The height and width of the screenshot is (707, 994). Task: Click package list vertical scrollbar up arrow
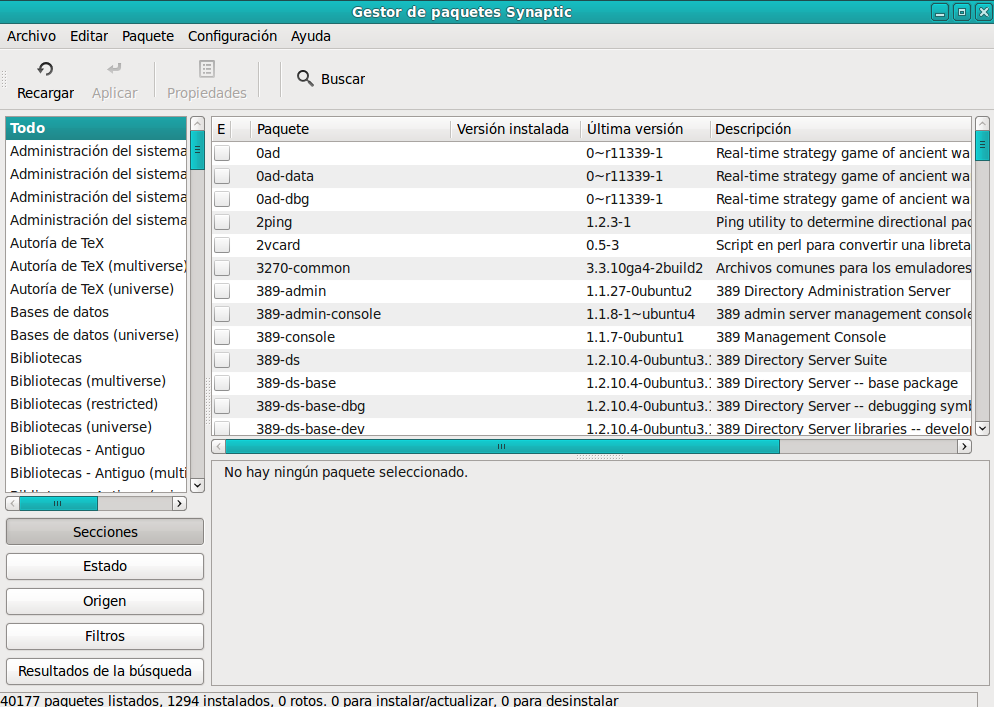982,123
